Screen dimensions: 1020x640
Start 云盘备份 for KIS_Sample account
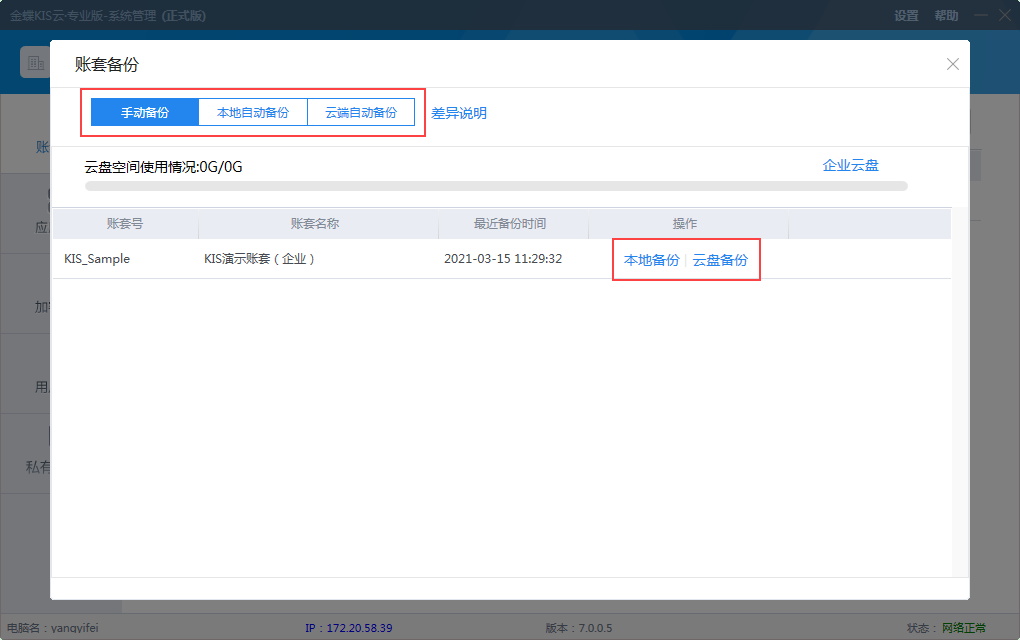click(x=720, y=260)
